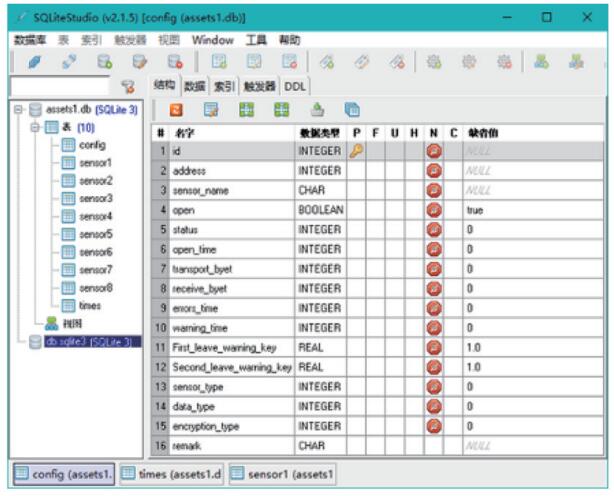Select the sensor_name column name cell

click(x=232, y=191)
